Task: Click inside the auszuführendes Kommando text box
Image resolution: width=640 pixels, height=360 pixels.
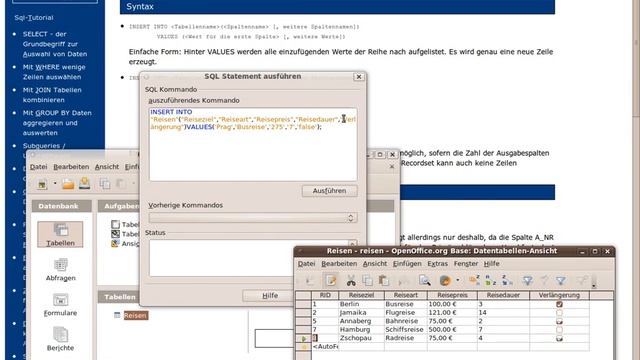Action: click(253, 144)
